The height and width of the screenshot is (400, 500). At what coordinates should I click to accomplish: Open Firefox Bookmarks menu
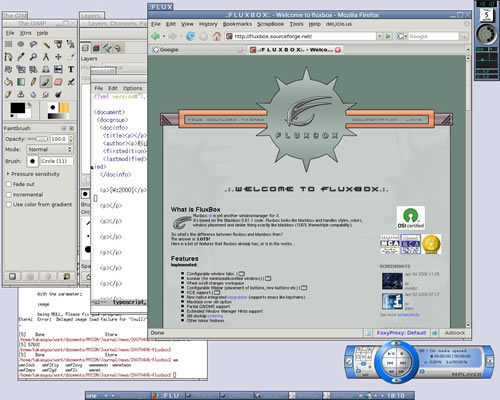[x=237, y=24]
